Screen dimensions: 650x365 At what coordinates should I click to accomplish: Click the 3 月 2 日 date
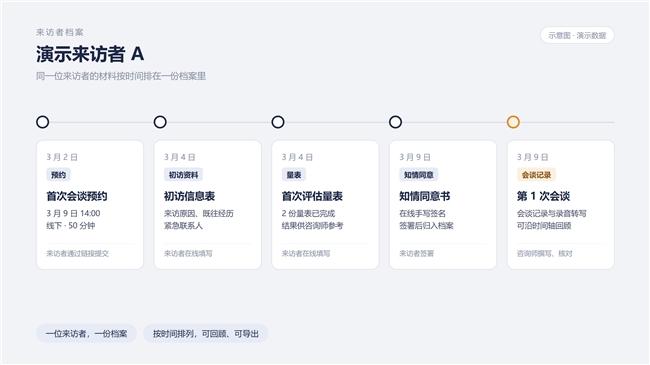[x=62, y=157]
